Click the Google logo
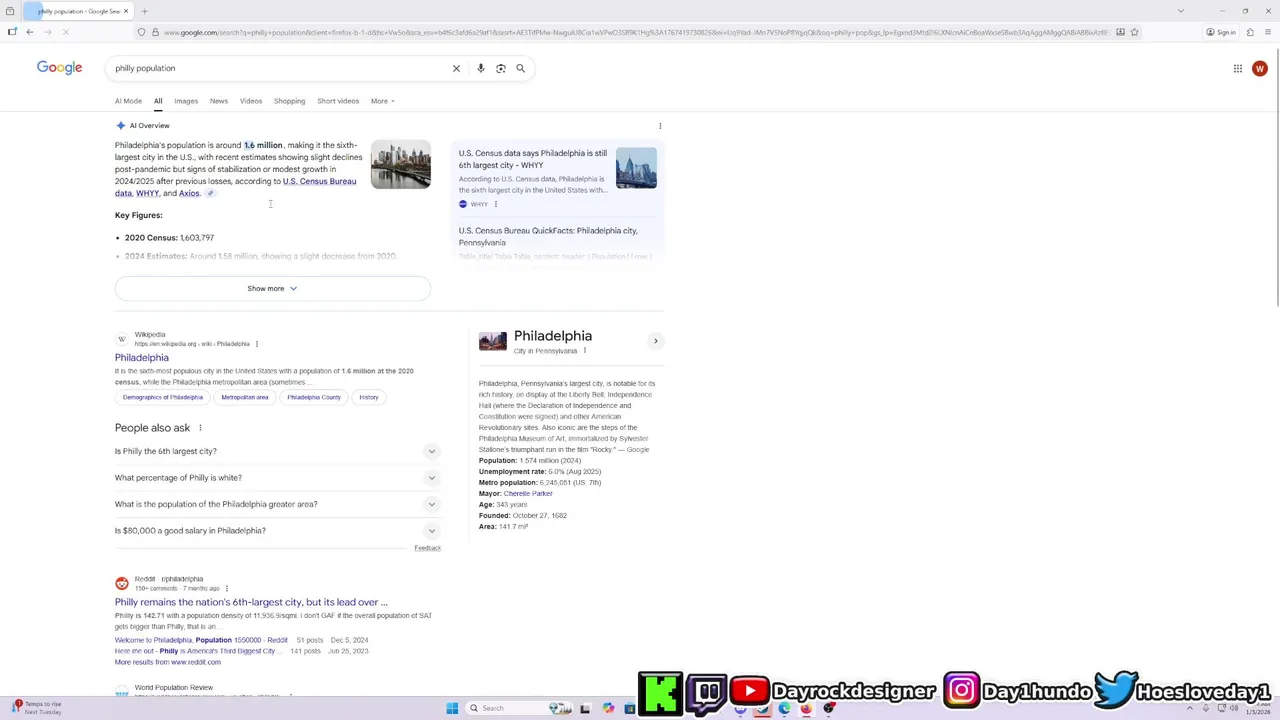1280x720 pixels. [59, 67]
